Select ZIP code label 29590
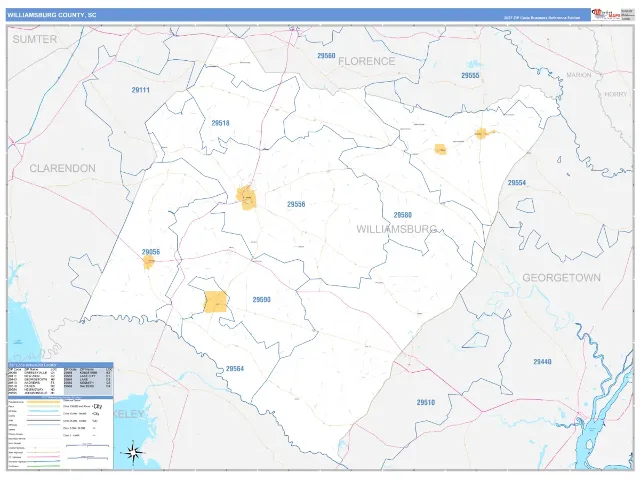The image size is (640, 480). click(x=261, y=300)
